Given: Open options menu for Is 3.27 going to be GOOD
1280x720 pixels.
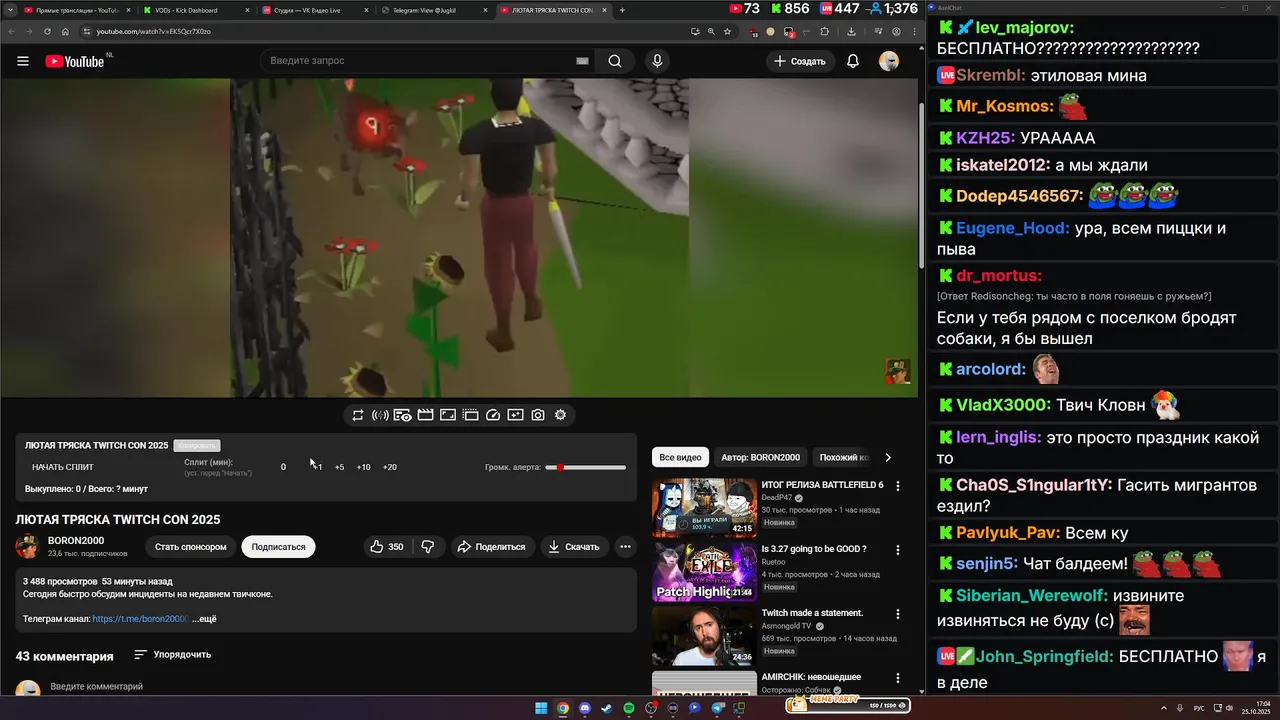Looking at the screenshot, I should [x=898, y=550].
